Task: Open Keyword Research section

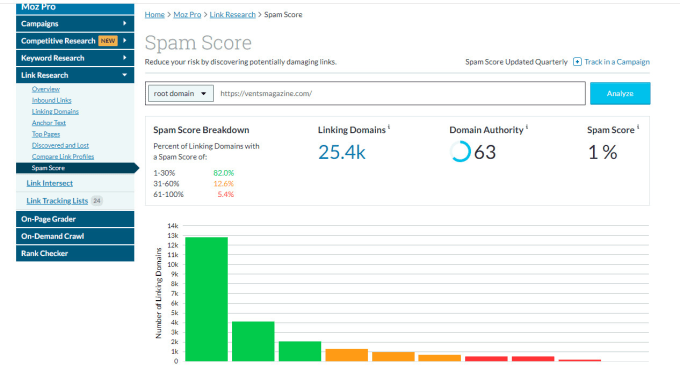Action: (x=75, y=58)
